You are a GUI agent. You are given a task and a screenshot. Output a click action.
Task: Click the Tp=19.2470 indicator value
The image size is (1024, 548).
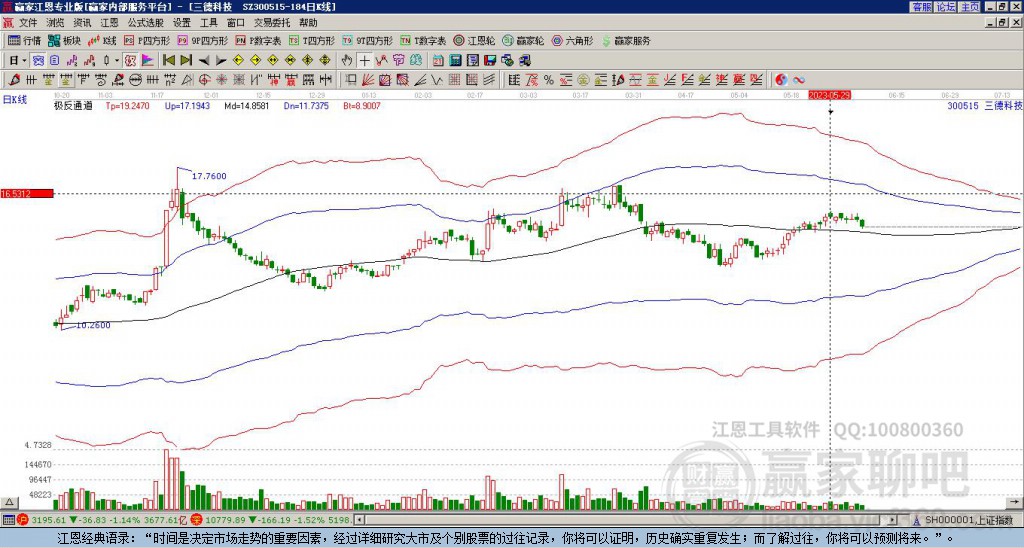click(127, 105)
